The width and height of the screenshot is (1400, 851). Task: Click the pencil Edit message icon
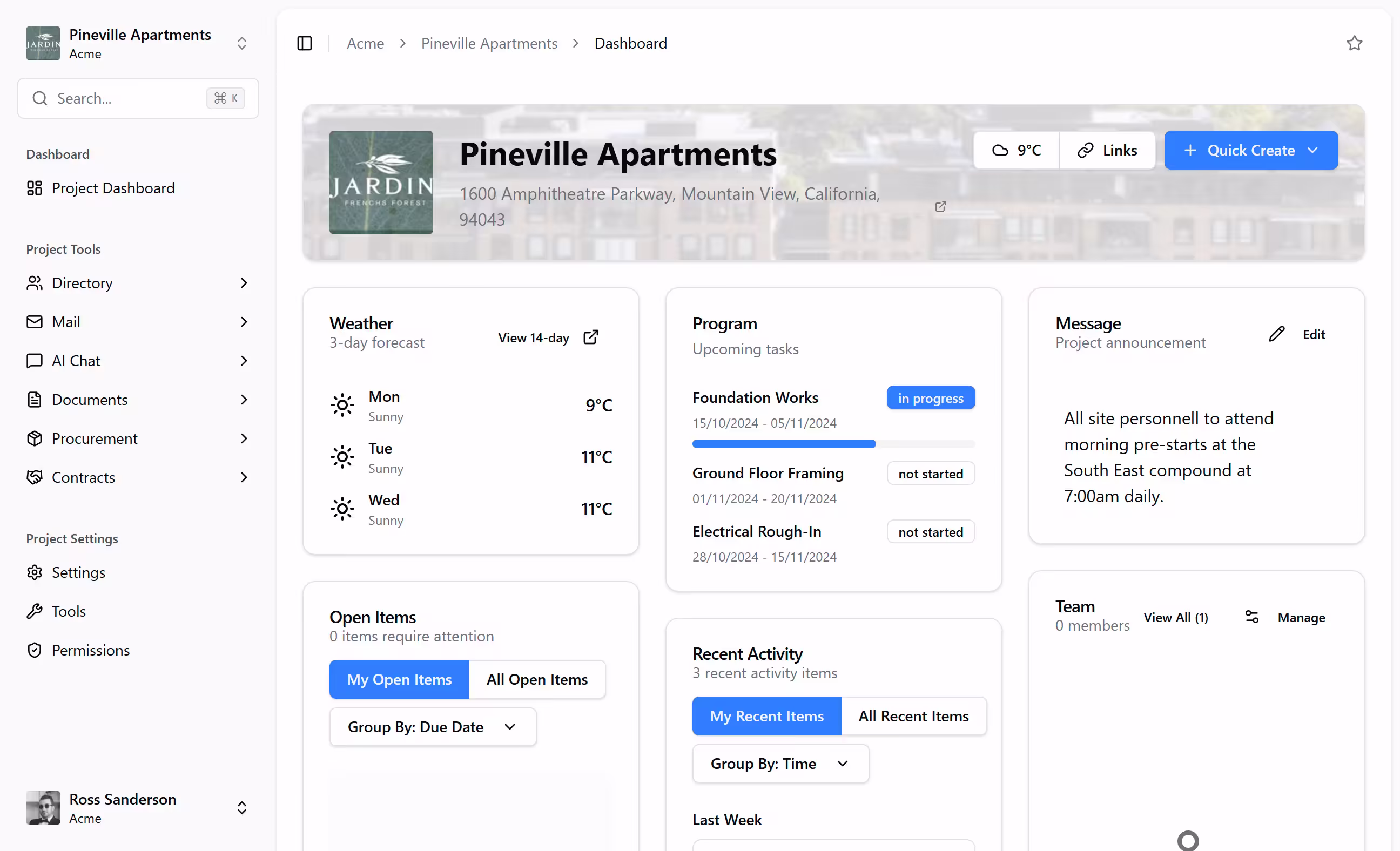pos(1276,334)
